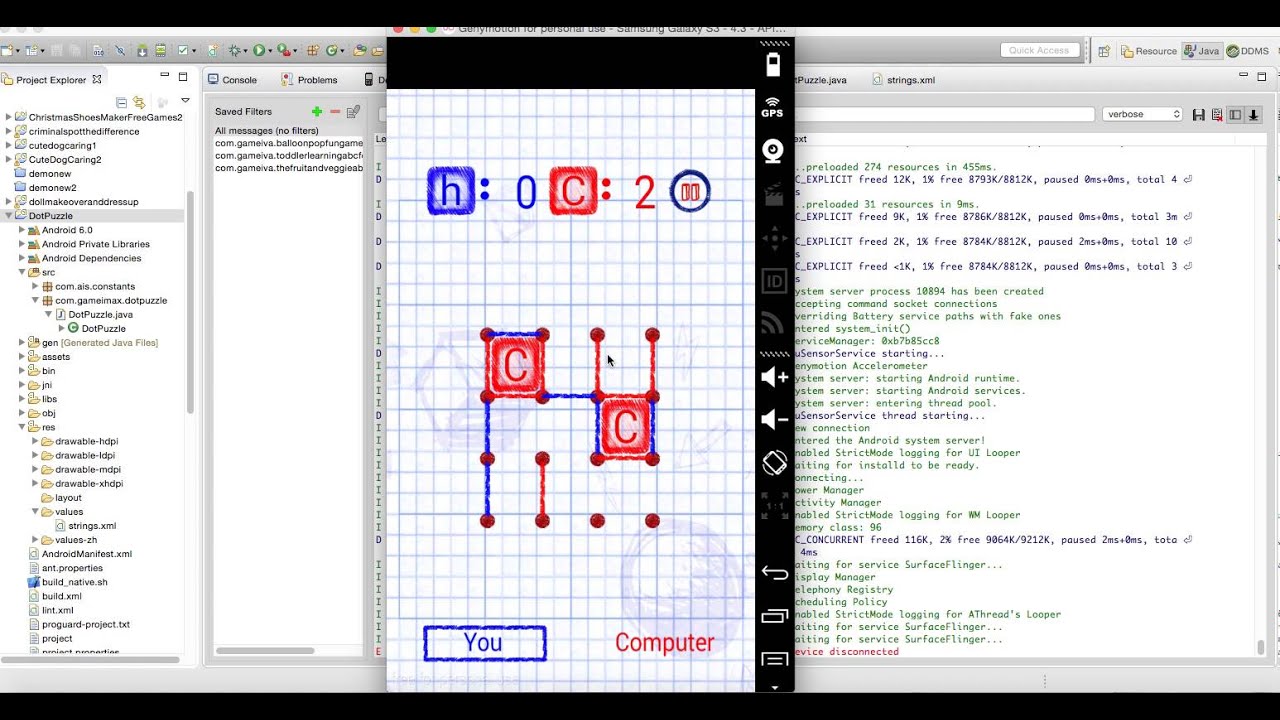Click the DotPuzzle.java editor tab
Viewport: 1280px width, 720px height.
(x=821, y=80)
